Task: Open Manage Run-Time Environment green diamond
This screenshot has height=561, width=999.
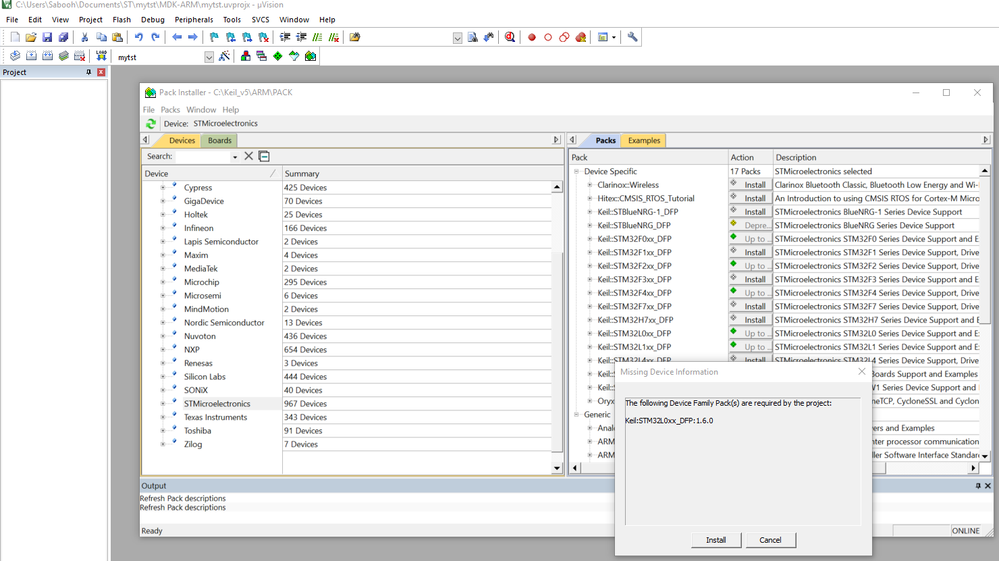Action: point(278,57)
